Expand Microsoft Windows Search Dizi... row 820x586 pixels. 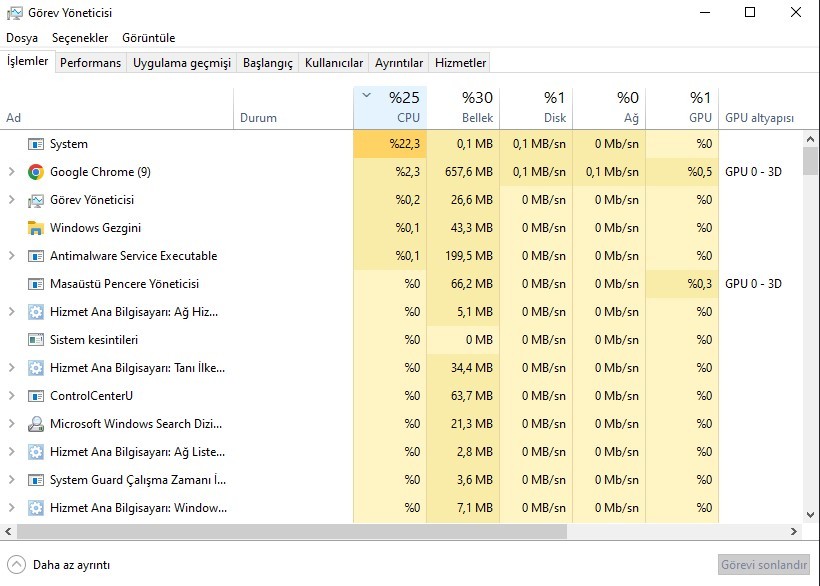(x=12, y=423)
